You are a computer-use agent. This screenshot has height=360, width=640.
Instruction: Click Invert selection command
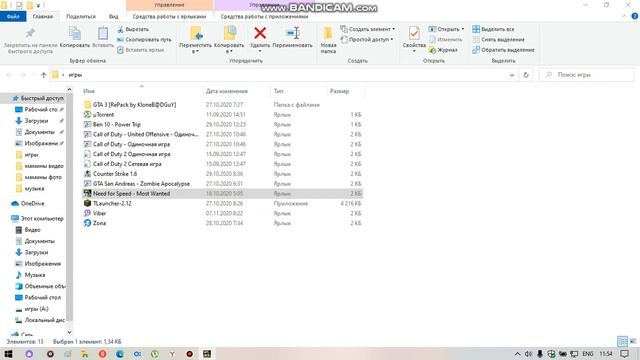(x=503, y=50)
